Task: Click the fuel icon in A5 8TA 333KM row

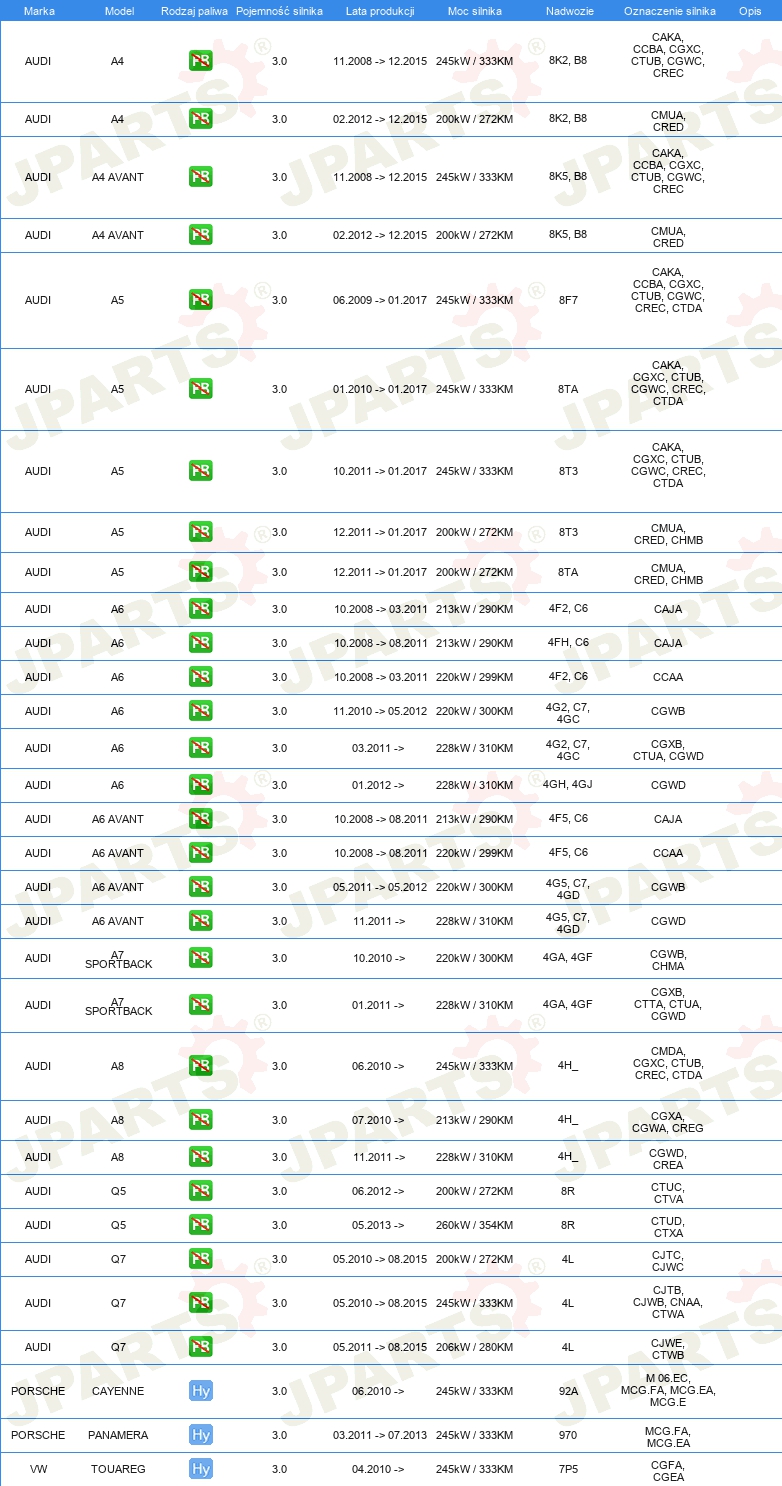Action: 201,389
